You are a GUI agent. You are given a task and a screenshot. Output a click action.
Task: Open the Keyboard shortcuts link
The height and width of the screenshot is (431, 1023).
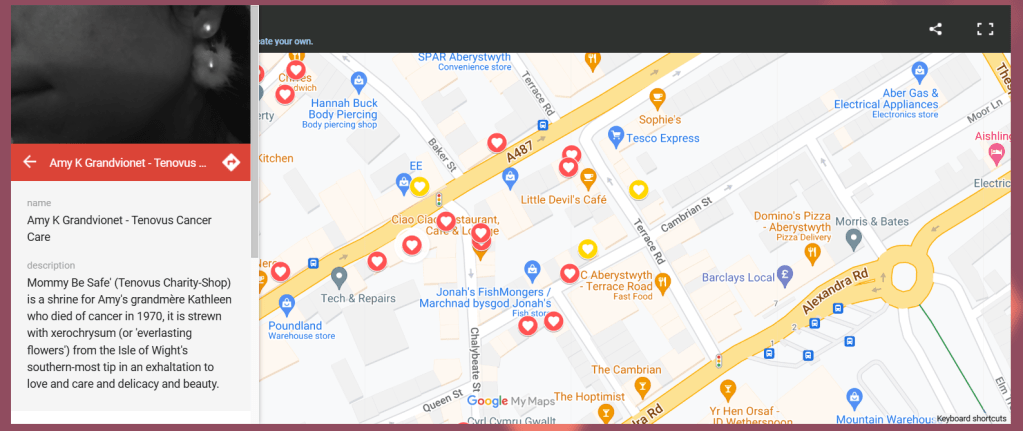(x=971, y=419)
